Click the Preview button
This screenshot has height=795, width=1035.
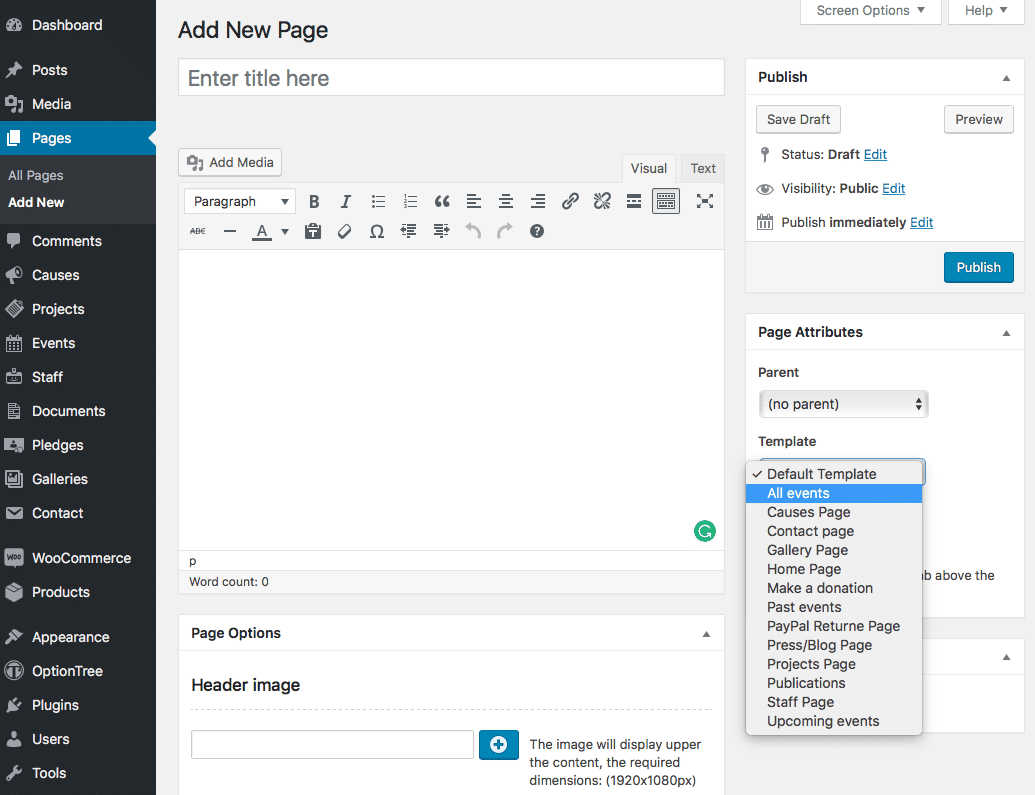[x=978, y=120]
